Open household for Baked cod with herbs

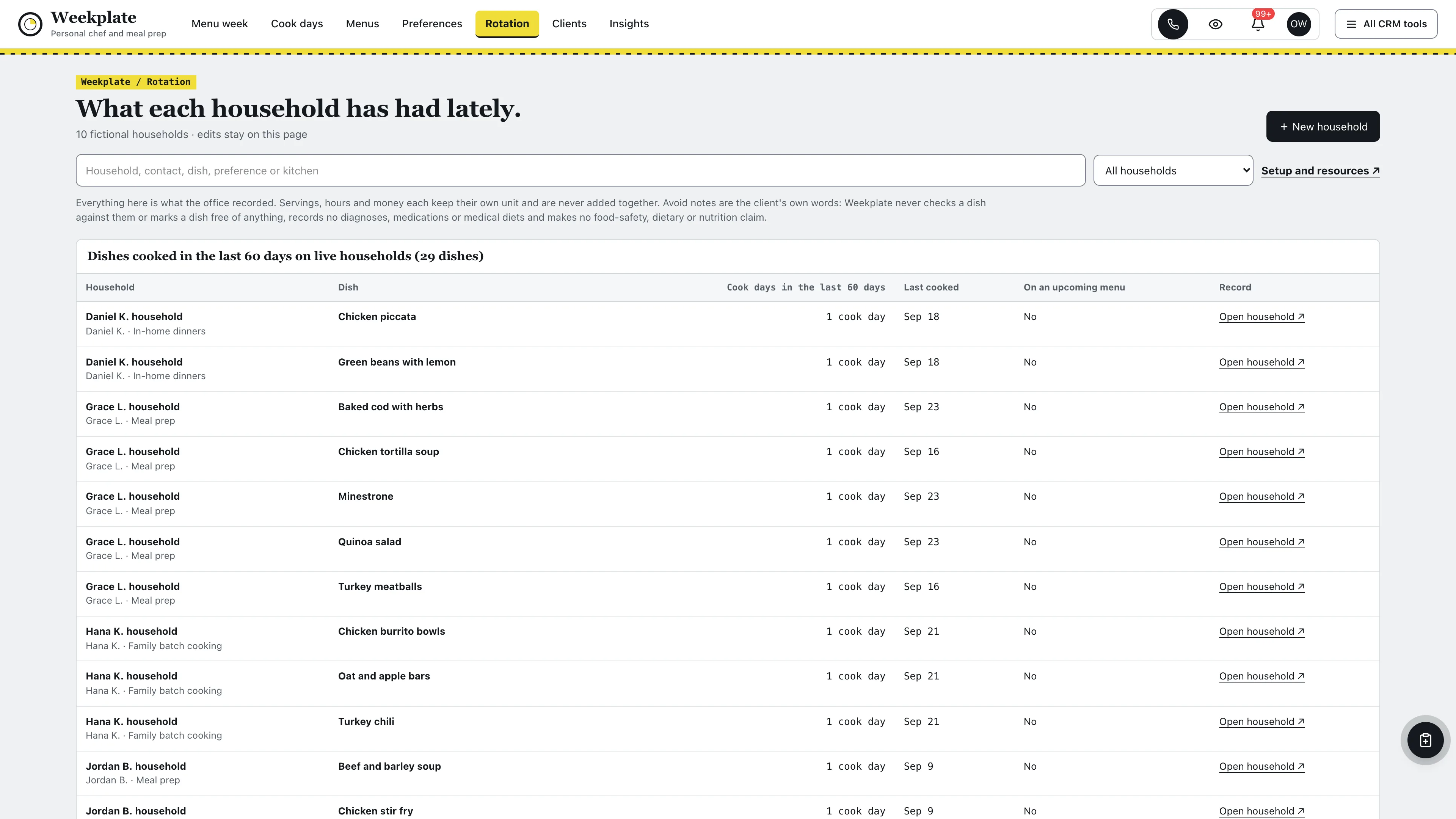[1261, 407]
